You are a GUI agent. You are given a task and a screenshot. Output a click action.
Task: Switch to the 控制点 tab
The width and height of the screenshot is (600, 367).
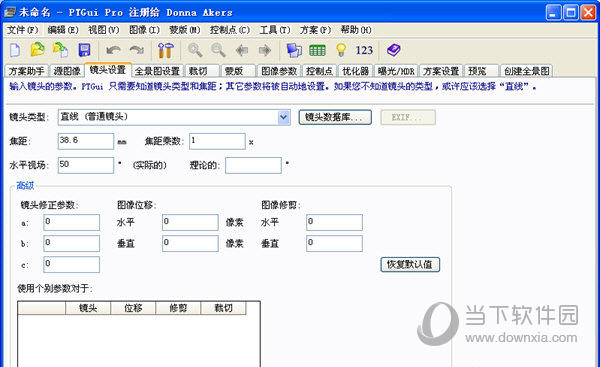tap(319, 71)
